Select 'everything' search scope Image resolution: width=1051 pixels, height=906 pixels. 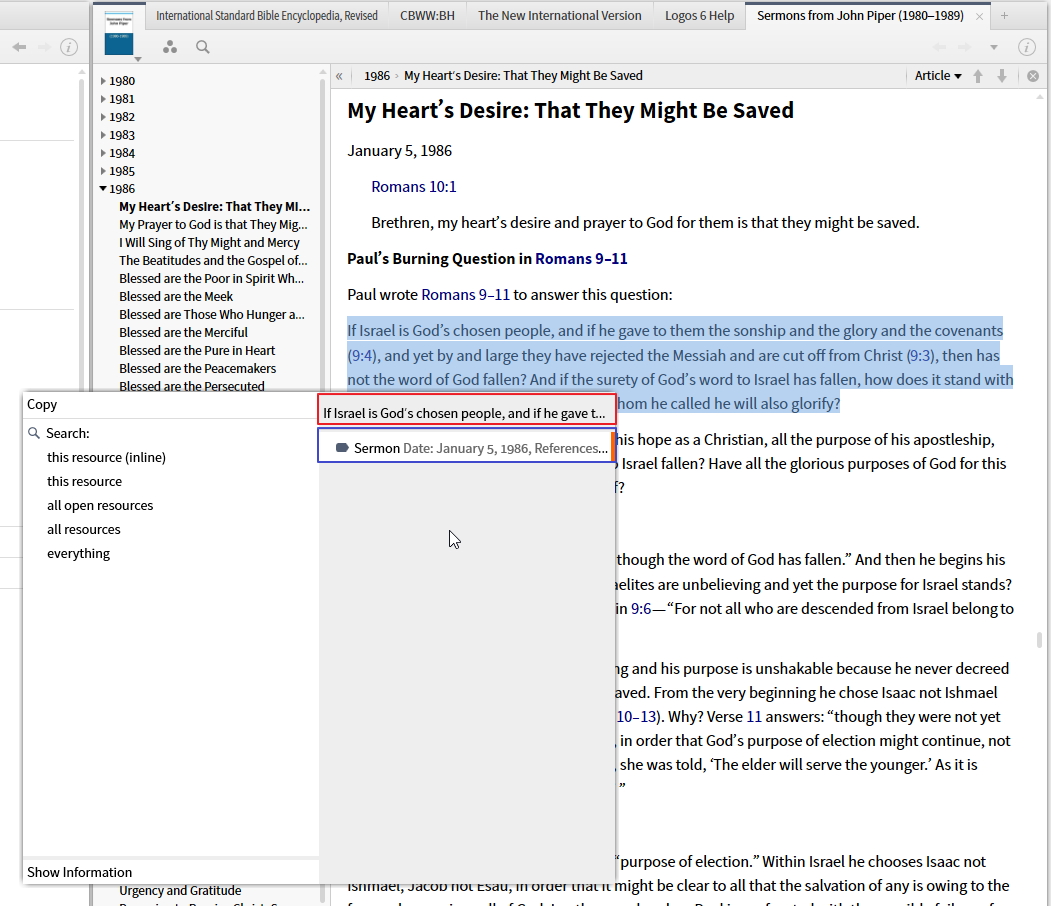pyautogui.click(x=78, y=554)
